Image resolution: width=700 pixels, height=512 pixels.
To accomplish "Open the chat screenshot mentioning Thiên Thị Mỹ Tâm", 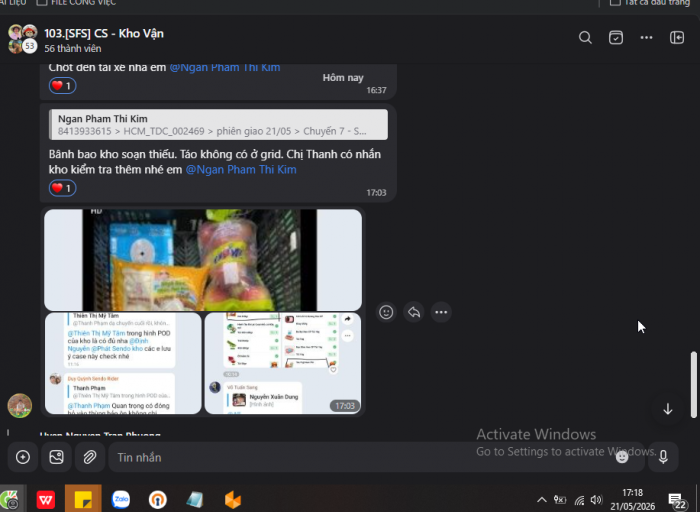I will (x=123, y=363).
